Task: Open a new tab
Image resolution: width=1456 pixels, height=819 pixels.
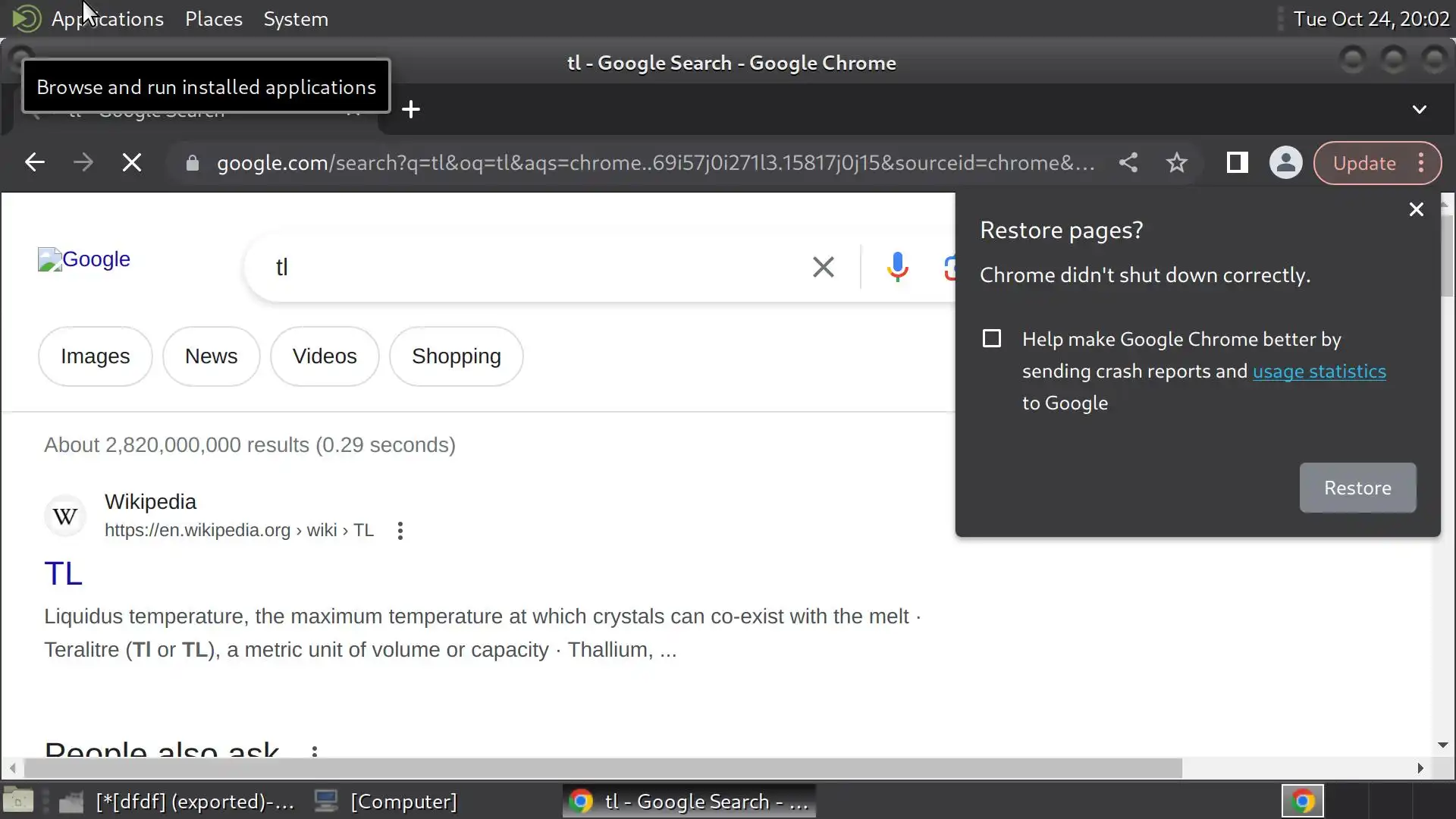Action: coord(411,110)
